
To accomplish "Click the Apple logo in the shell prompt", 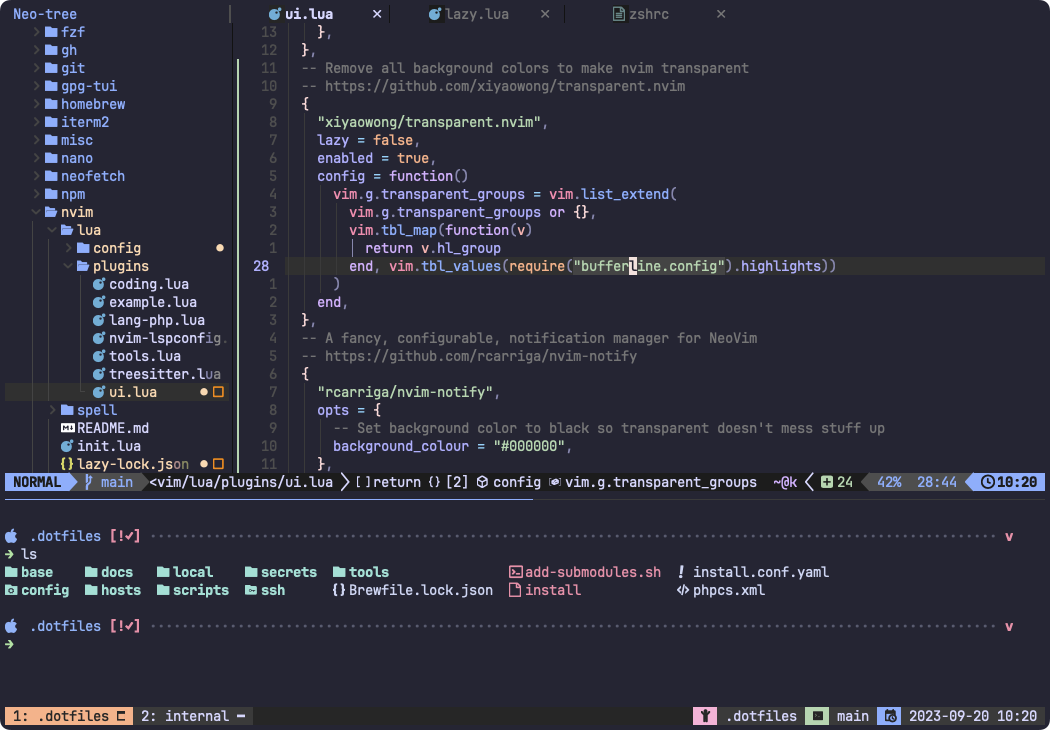I will point(10,535).
